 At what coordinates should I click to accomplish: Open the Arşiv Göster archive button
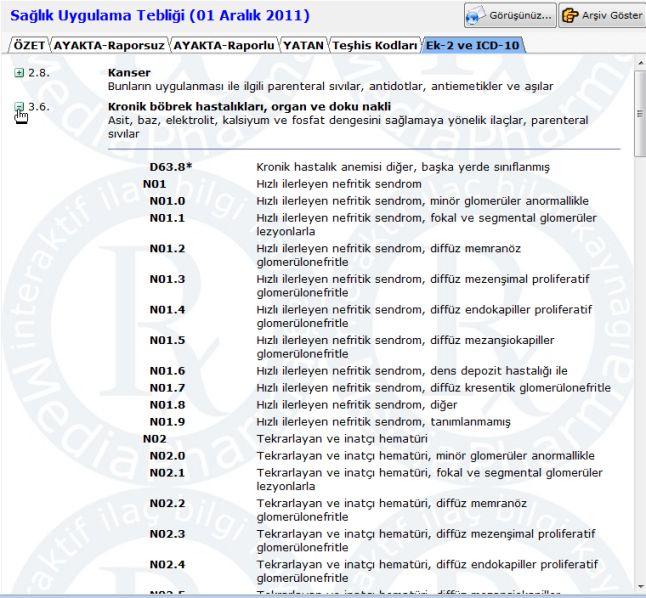pyautogui.click(x=599, y=16)
